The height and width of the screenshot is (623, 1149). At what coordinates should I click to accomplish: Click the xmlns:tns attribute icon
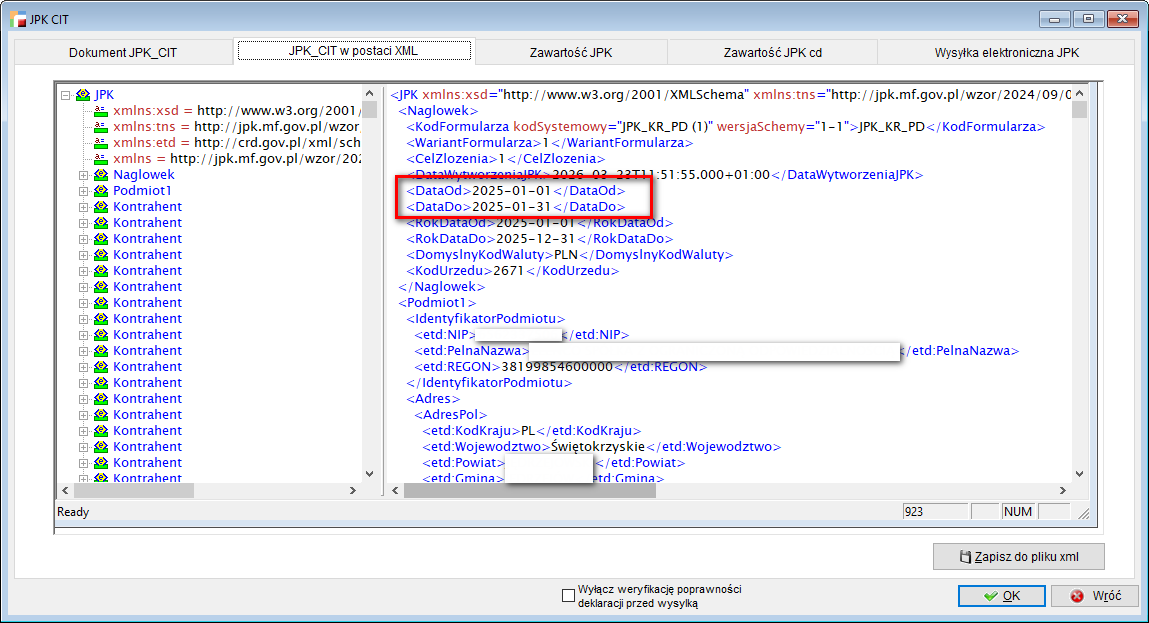coord(100,127)
